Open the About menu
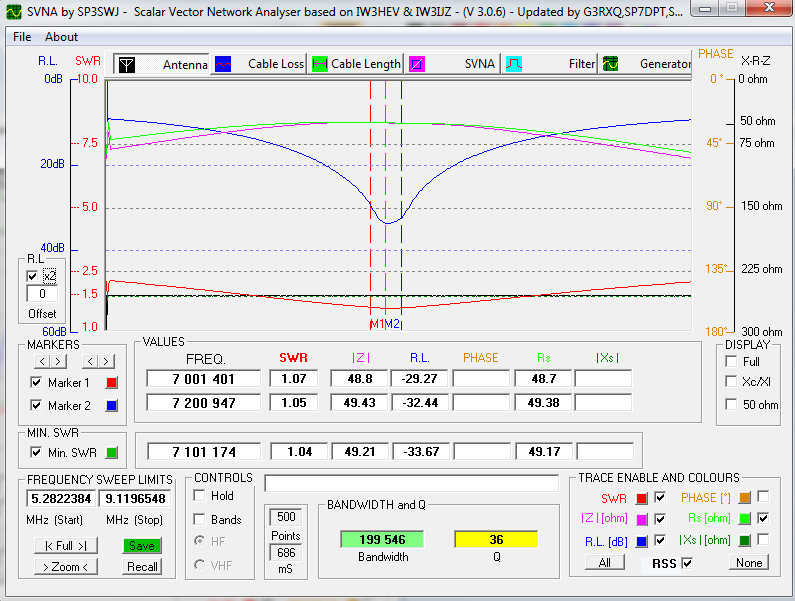Image resolution: width=795 pixels, height=601 pixels. click(x=61, y=37)
